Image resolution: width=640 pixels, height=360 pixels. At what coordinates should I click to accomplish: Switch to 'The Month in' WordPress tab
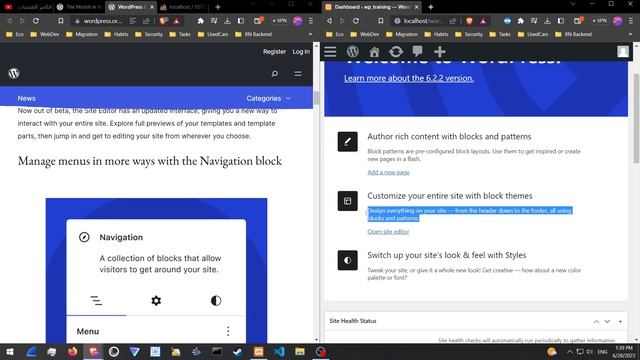click(79, 7)
